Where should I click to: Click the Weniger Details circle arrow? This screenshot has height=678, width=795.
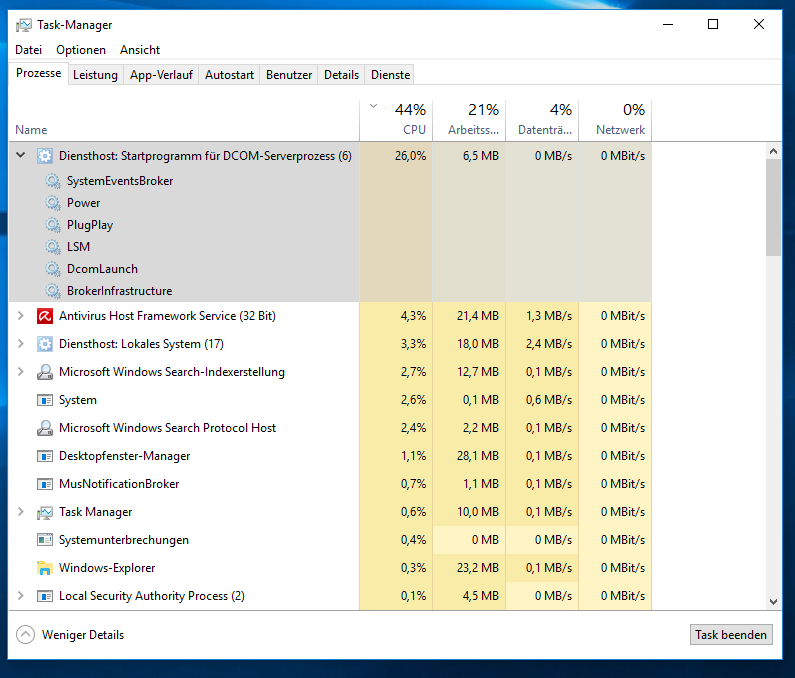25,634
